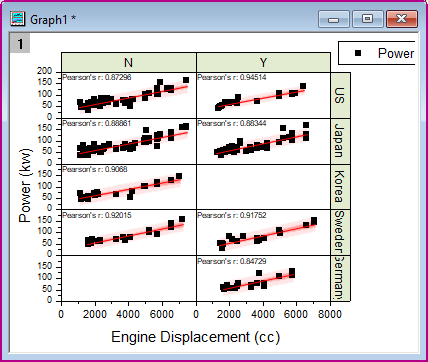428x362 pixels.
Task: Click the Japan row label
Action: [340, 141]
